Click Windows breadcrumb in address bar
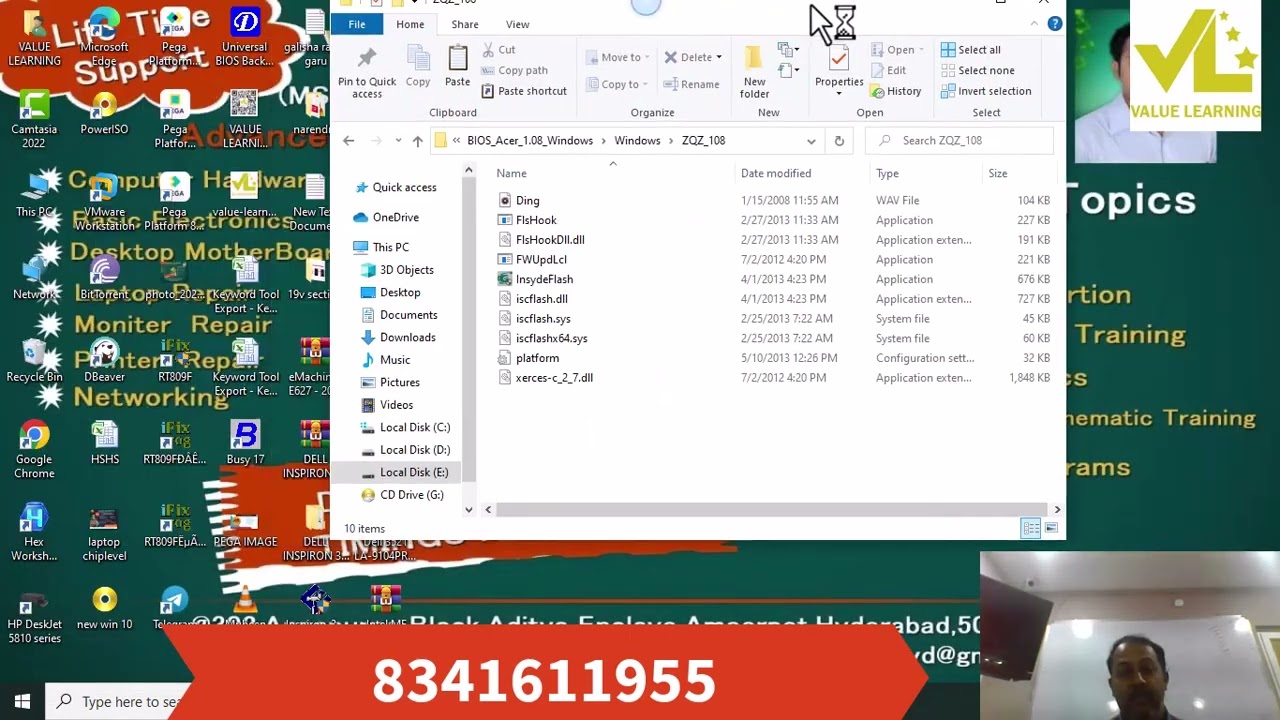This screenshot has height=720, width=1280. pos(637,141)
